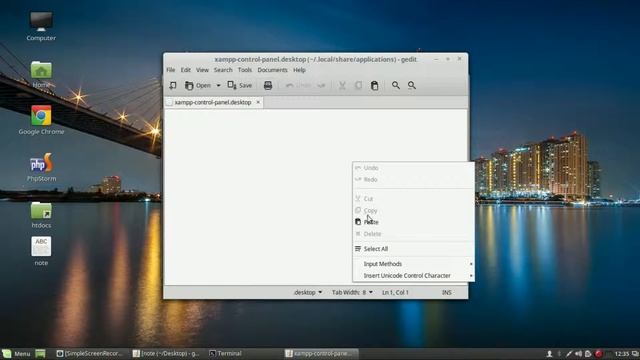Open Input Methods submenu
The image size is (640, 360).
tap(413, 264)
